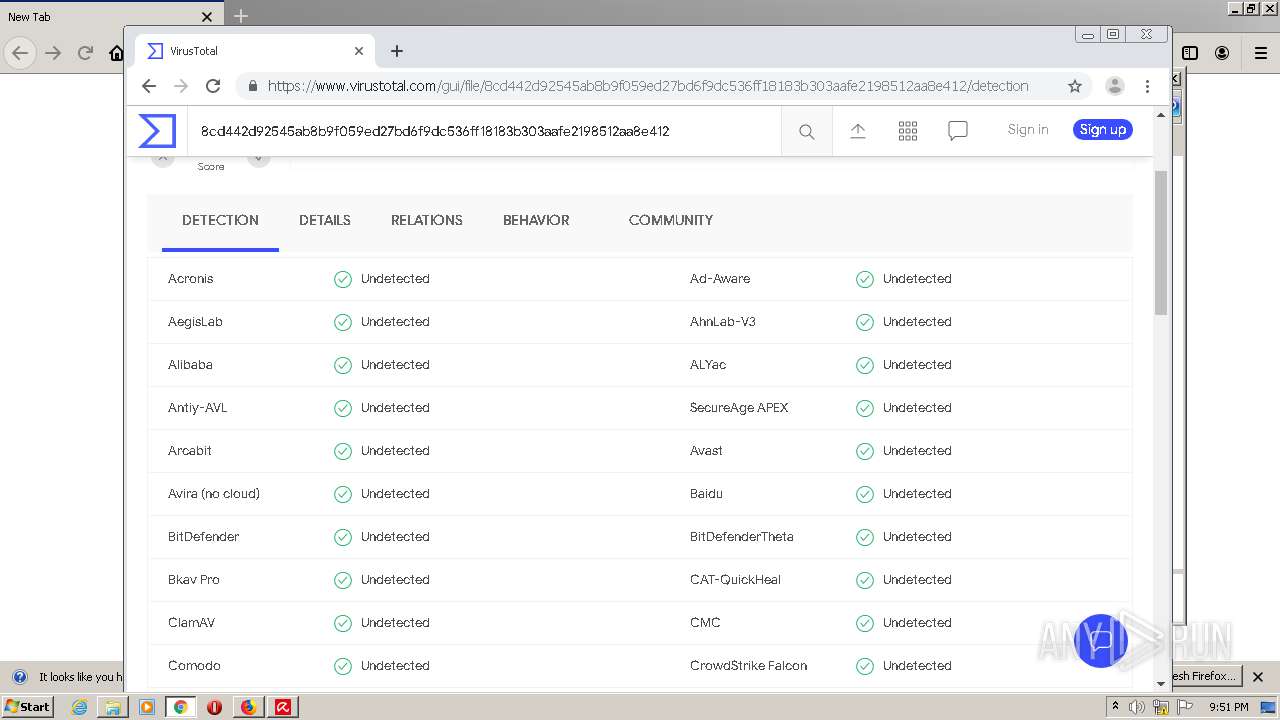Switch to the DETAILS tab
Image resolution: width=1280 pixels, height=720 pixels.
pos(325,220)
